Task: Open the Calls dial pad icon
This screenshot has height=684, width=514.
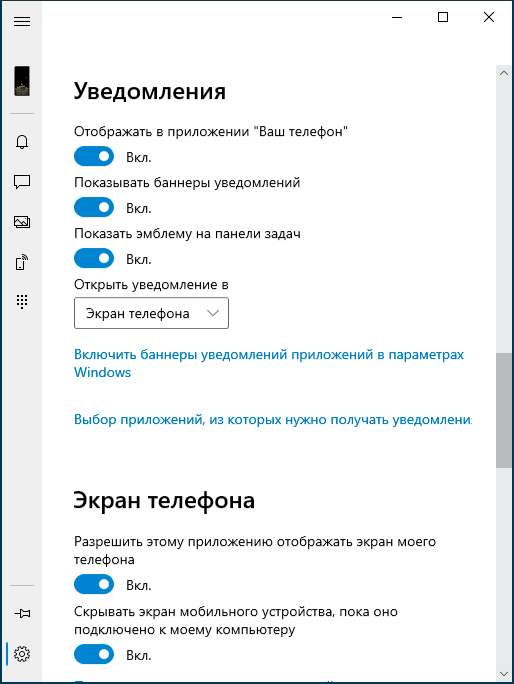Action: pos(22,301)
